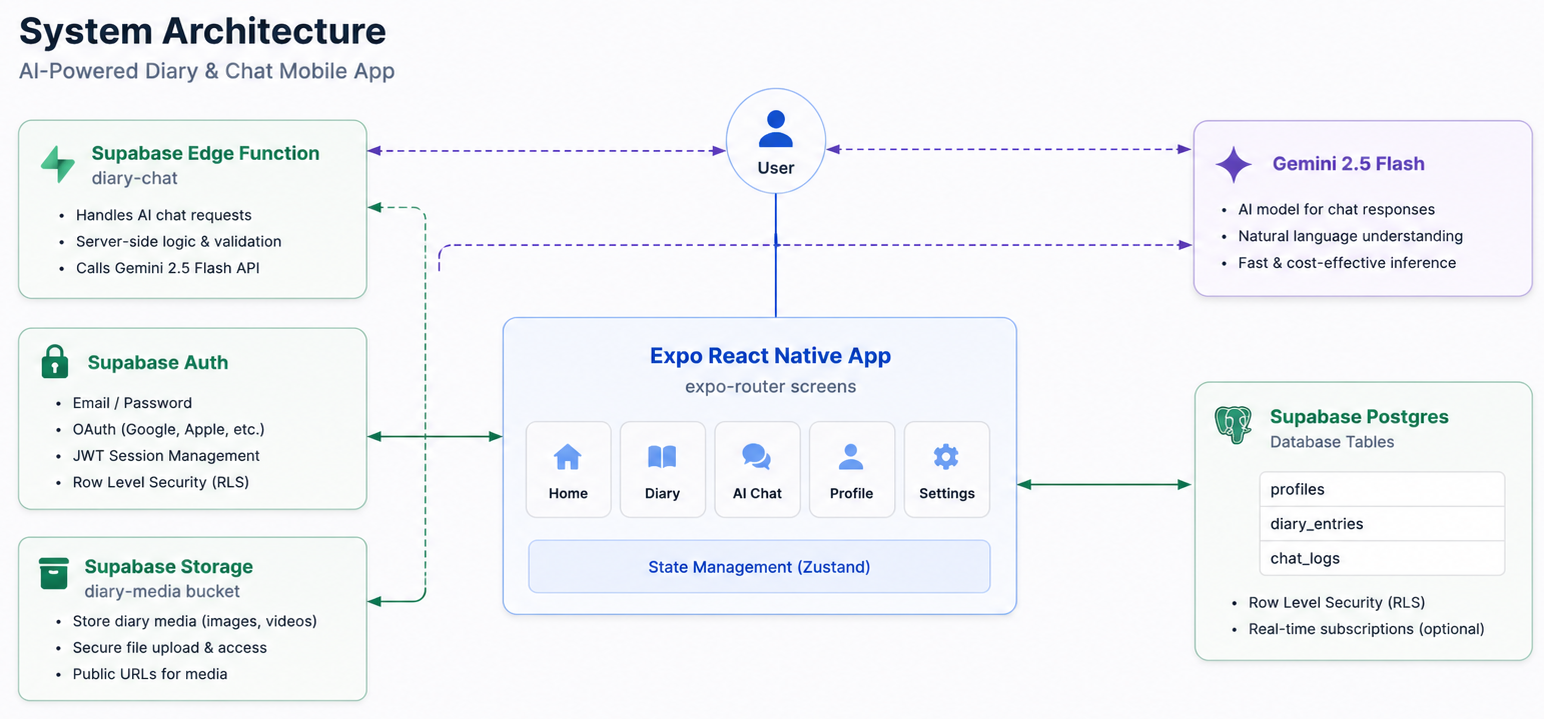Click the Home label in app screens
The height and width of the screenshot is (719, 1544).
click(568, 493)
